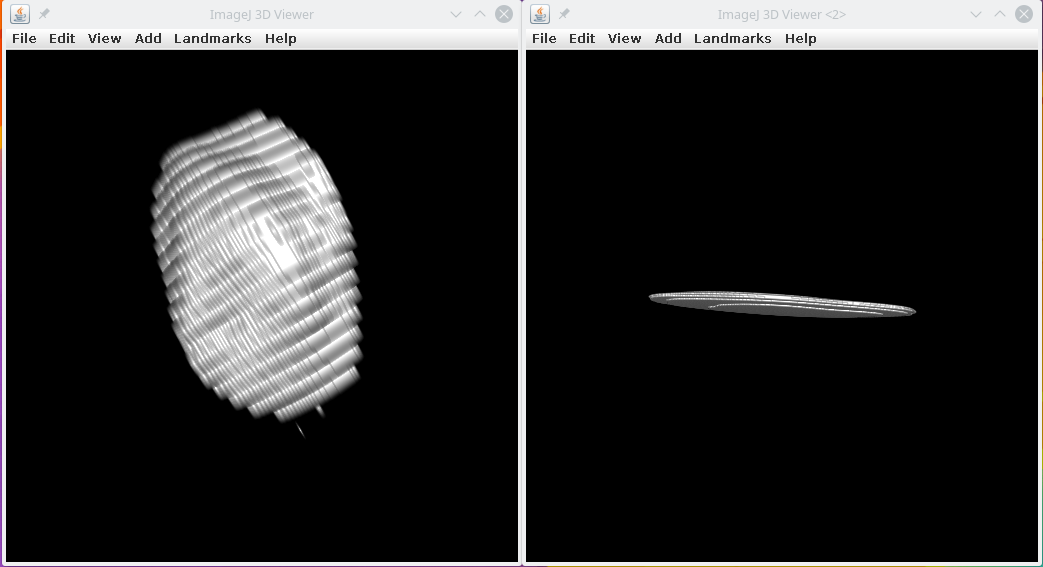The image size is (1043, 567).
Task: Close the left ImageJ 3D Viewer window
Action: [x=504, y=14]
